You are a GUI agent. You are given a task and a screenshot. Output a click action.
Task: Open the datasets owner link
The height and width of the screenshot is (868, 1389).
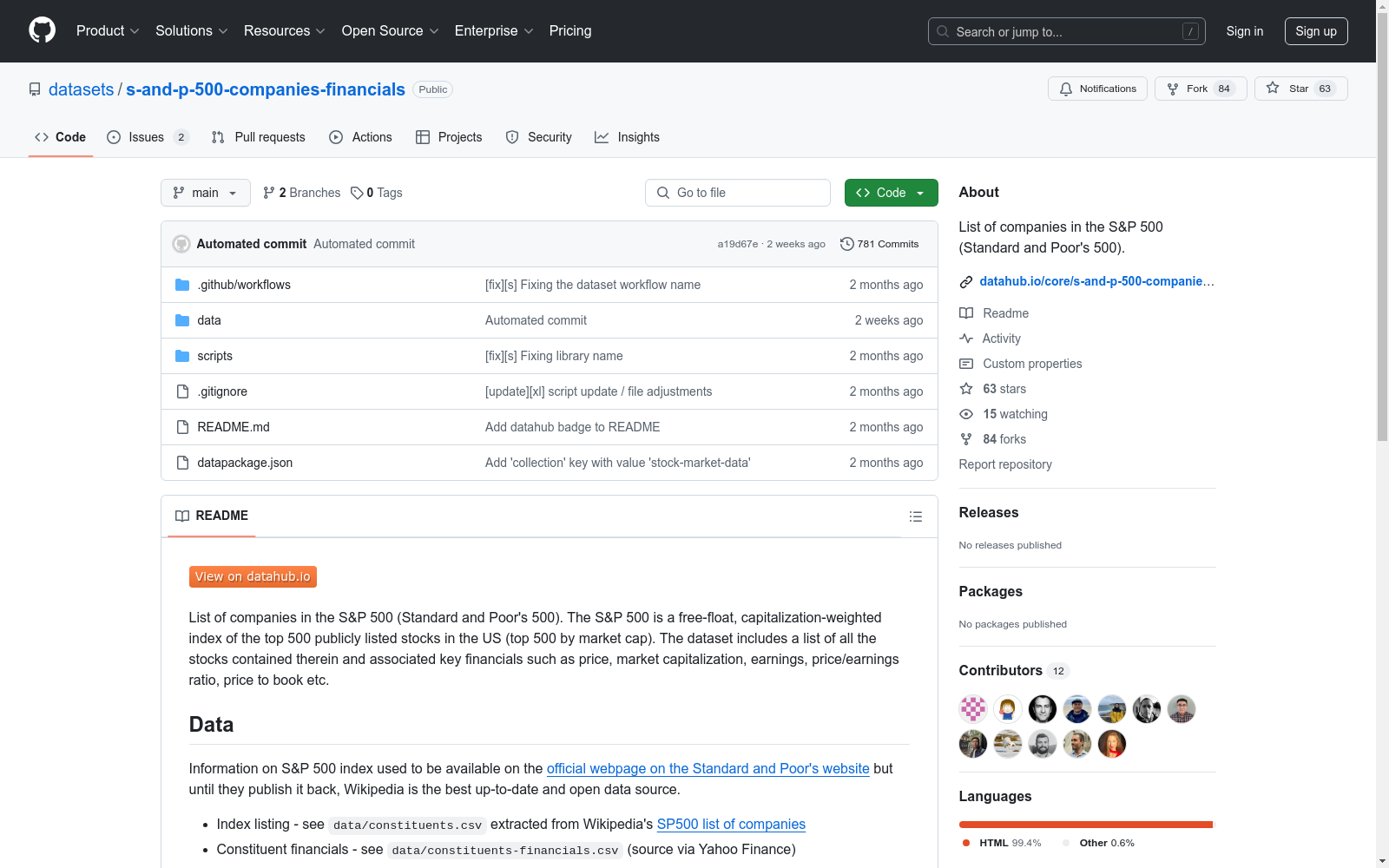pyautogui.click(x=81, y=89)
